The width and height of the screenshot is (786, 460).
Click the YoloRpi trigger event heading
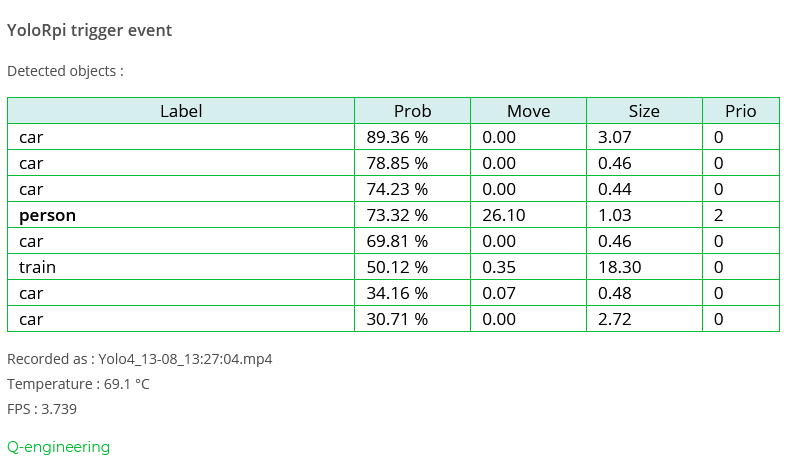[x=89, y=30]
